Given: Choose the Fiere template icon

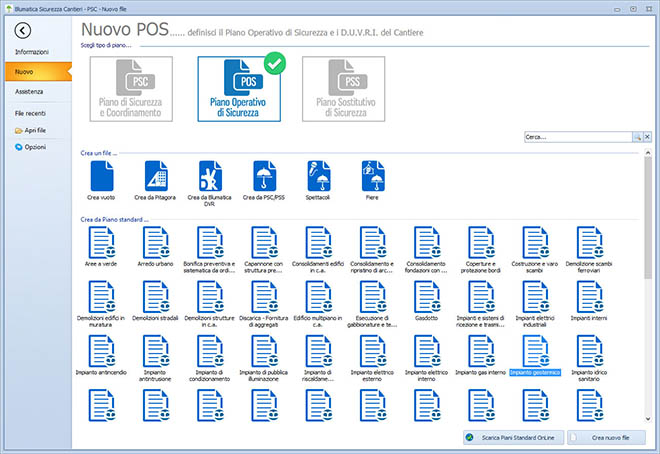Looking at the screenshot, I should coord(374,176).
